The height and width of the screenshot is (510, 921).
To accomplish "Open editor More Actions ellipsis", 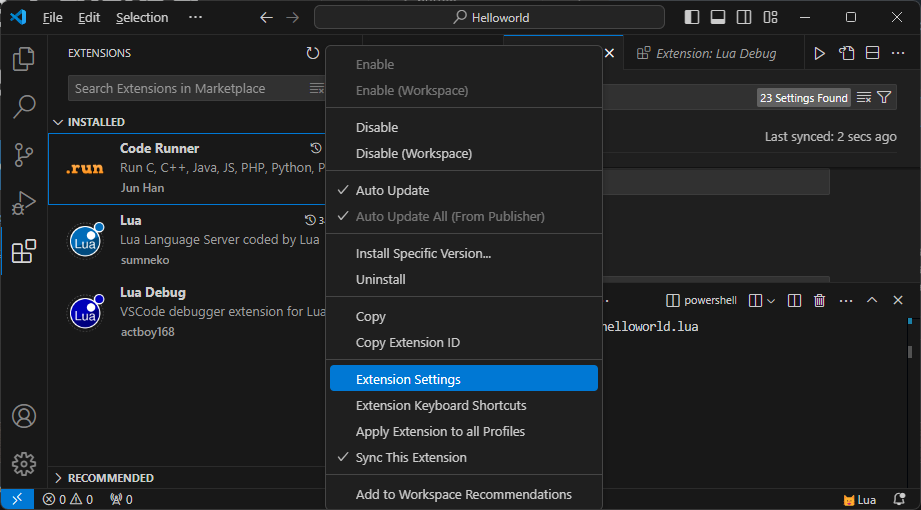I will pyautogui.click(x=898, y=53).
